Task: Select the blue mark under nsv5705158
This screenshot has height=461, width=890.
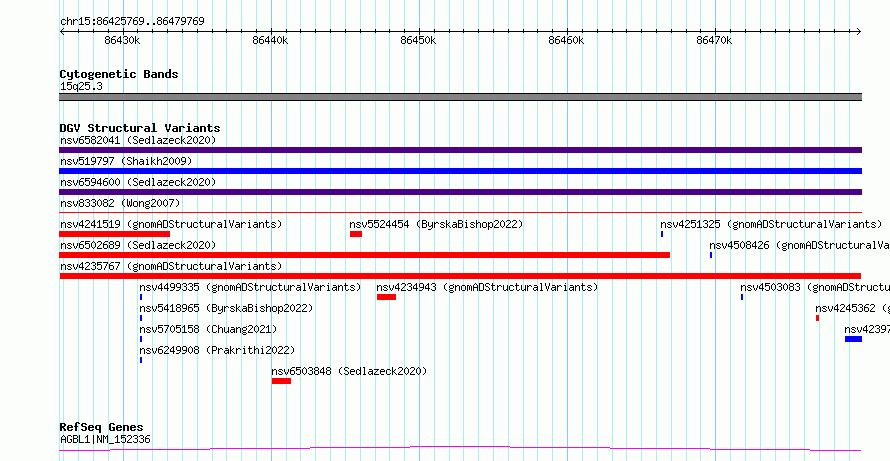Action: pyautogui.click(x=141, y=339)
